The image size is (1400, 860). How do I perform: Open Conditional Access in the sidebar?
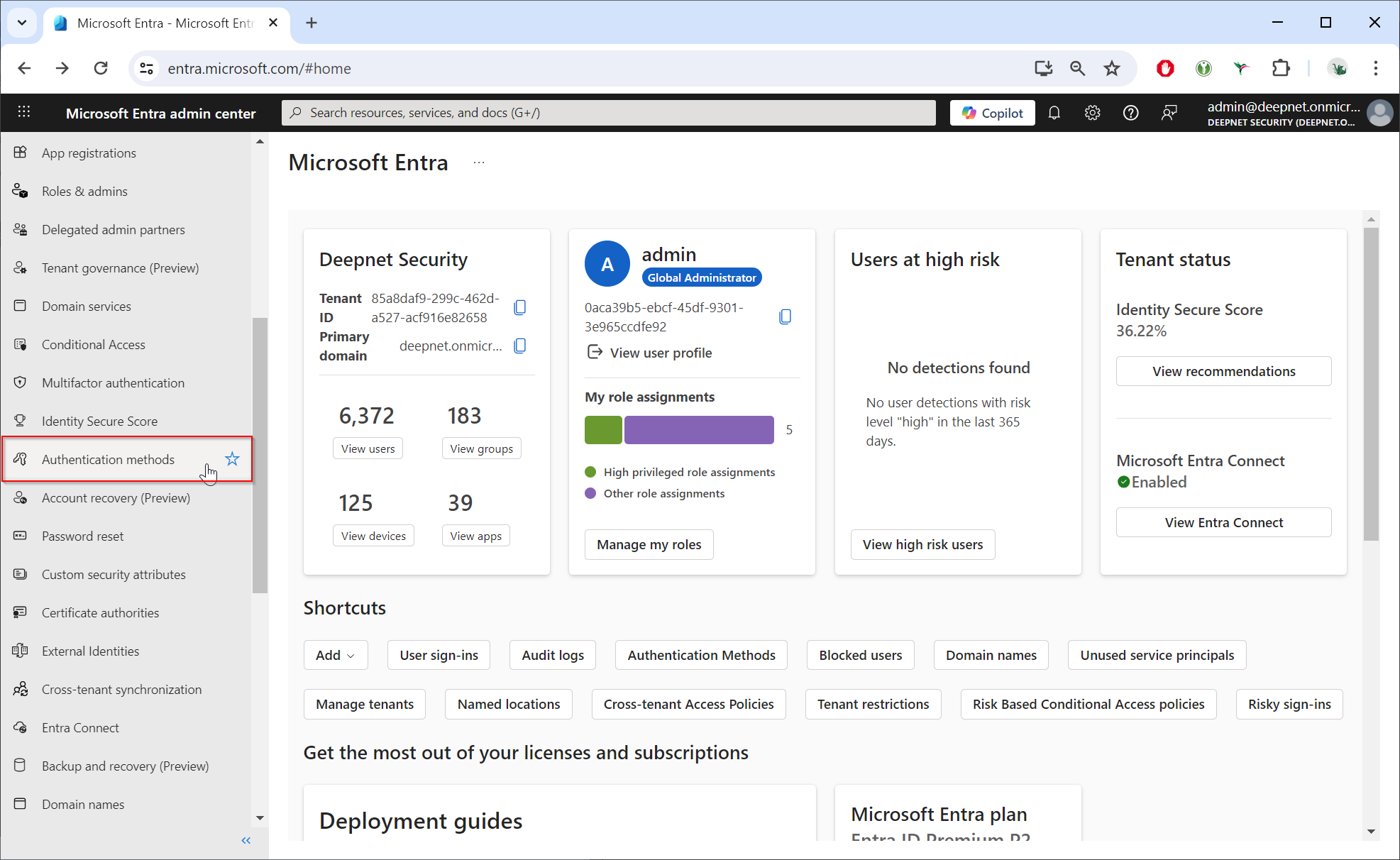click(x=93, y=344)
